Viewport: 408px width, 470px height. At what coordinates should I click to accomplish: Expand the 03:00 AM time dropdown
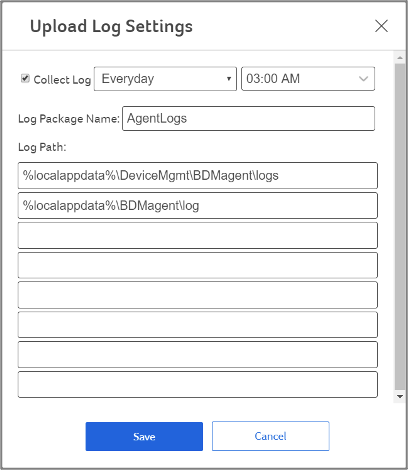308,79
